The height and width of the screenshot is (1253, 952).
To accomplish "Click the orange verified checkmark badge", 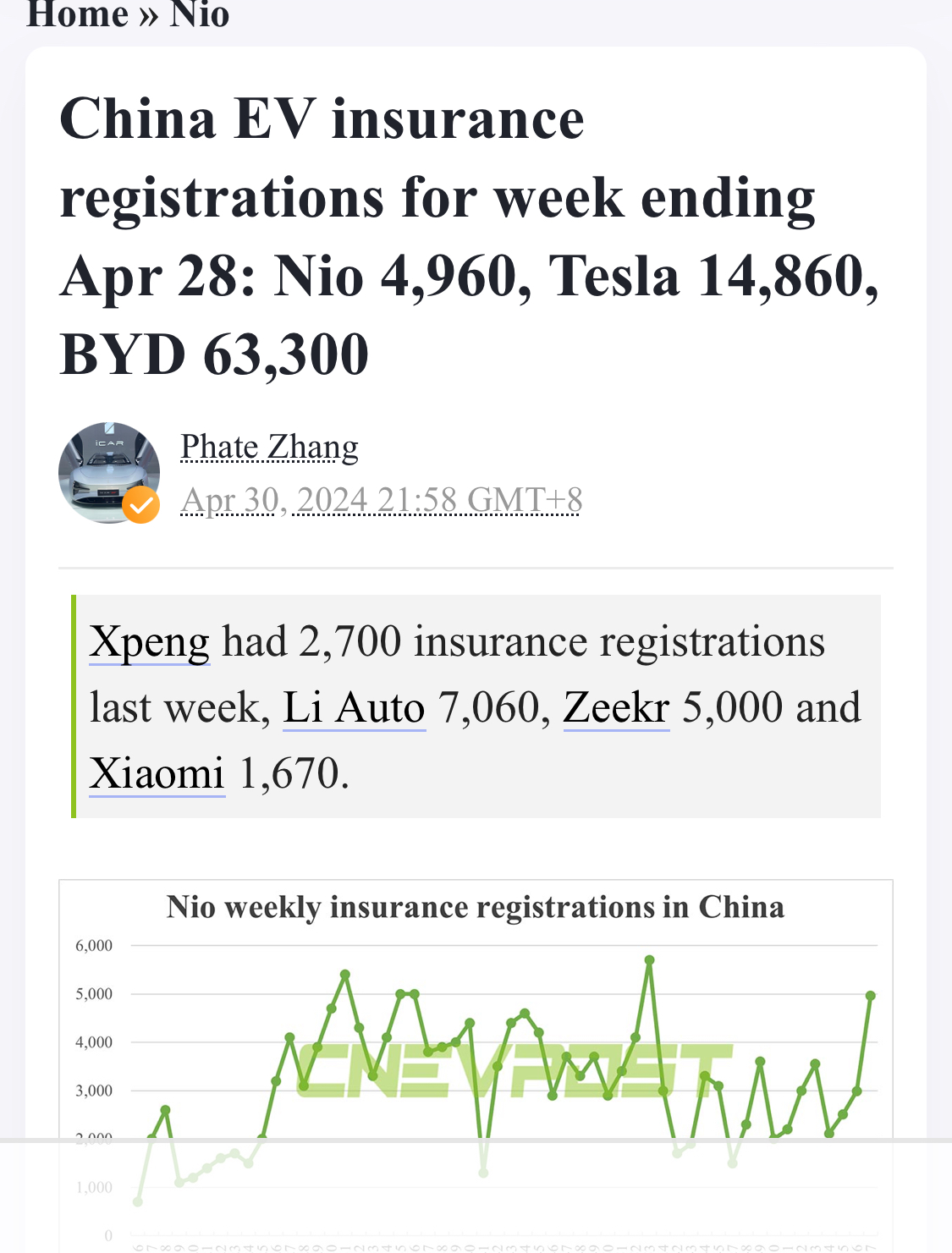I will point(141,505).
